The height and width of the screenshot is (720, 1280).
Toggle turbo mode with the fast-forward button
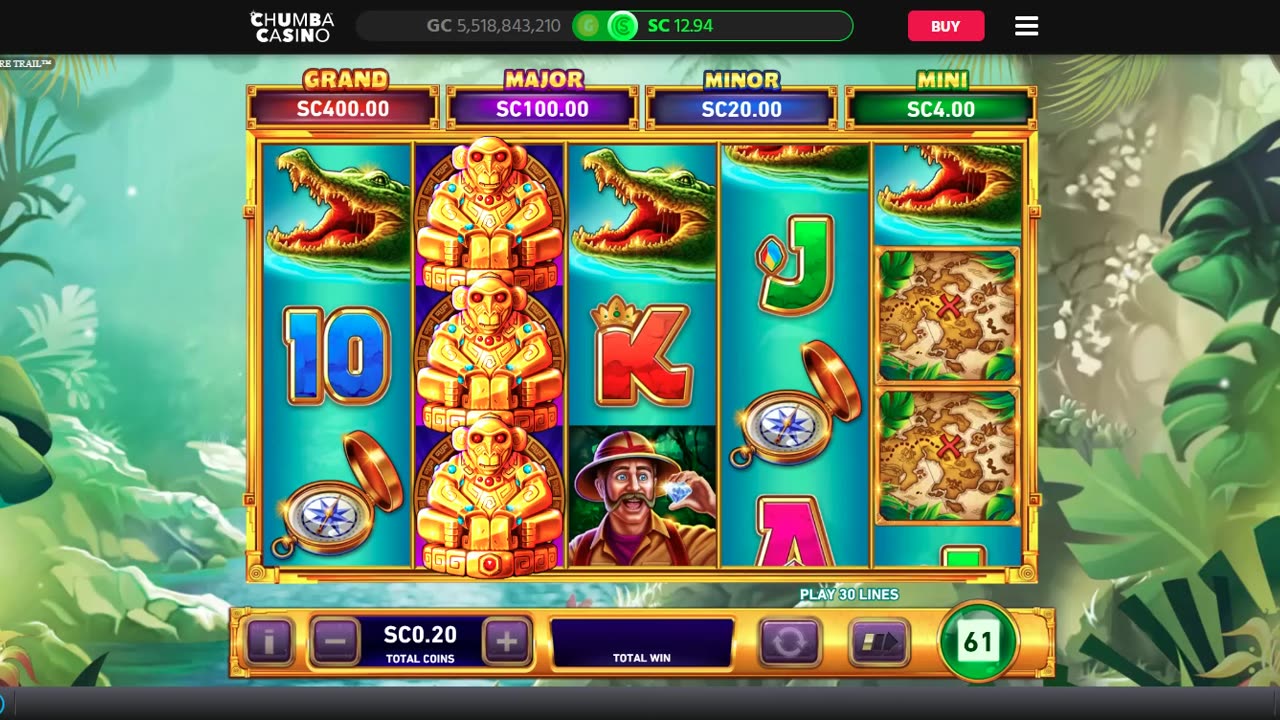[x=879, y=641]
